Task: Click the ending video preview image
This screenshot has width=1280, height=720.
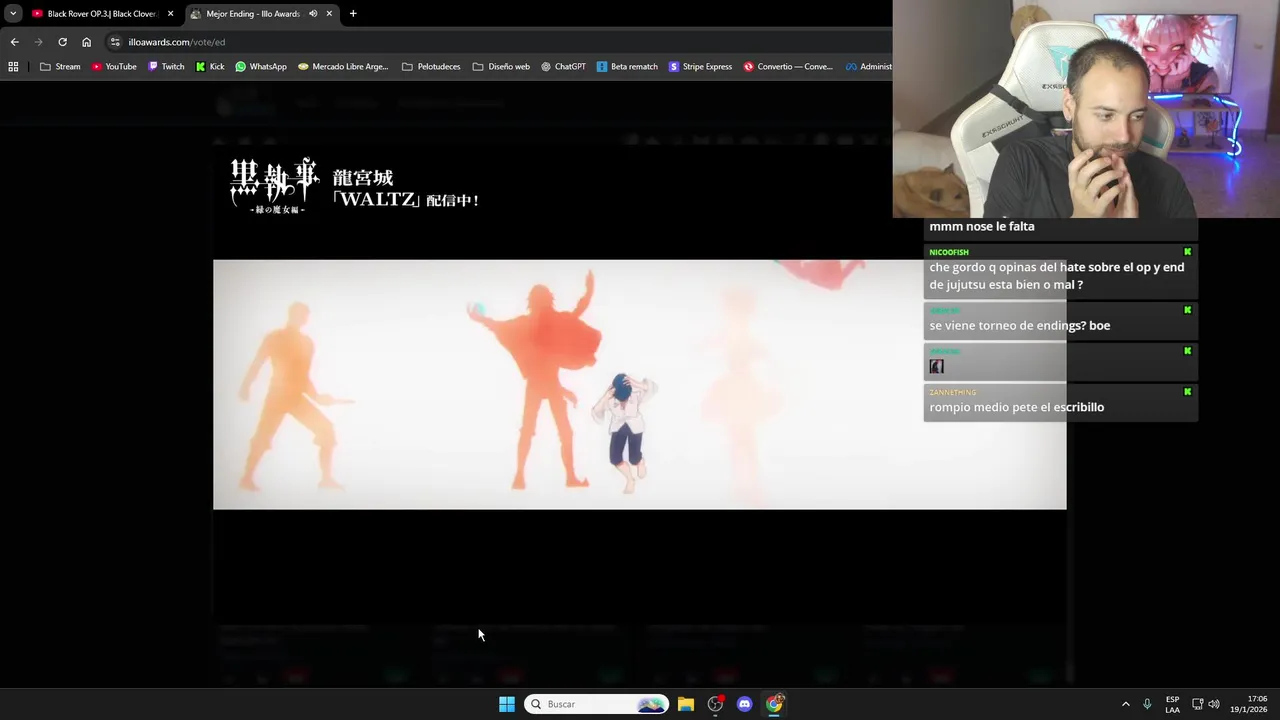Action: pyautogui.click(x=640, y=385)
